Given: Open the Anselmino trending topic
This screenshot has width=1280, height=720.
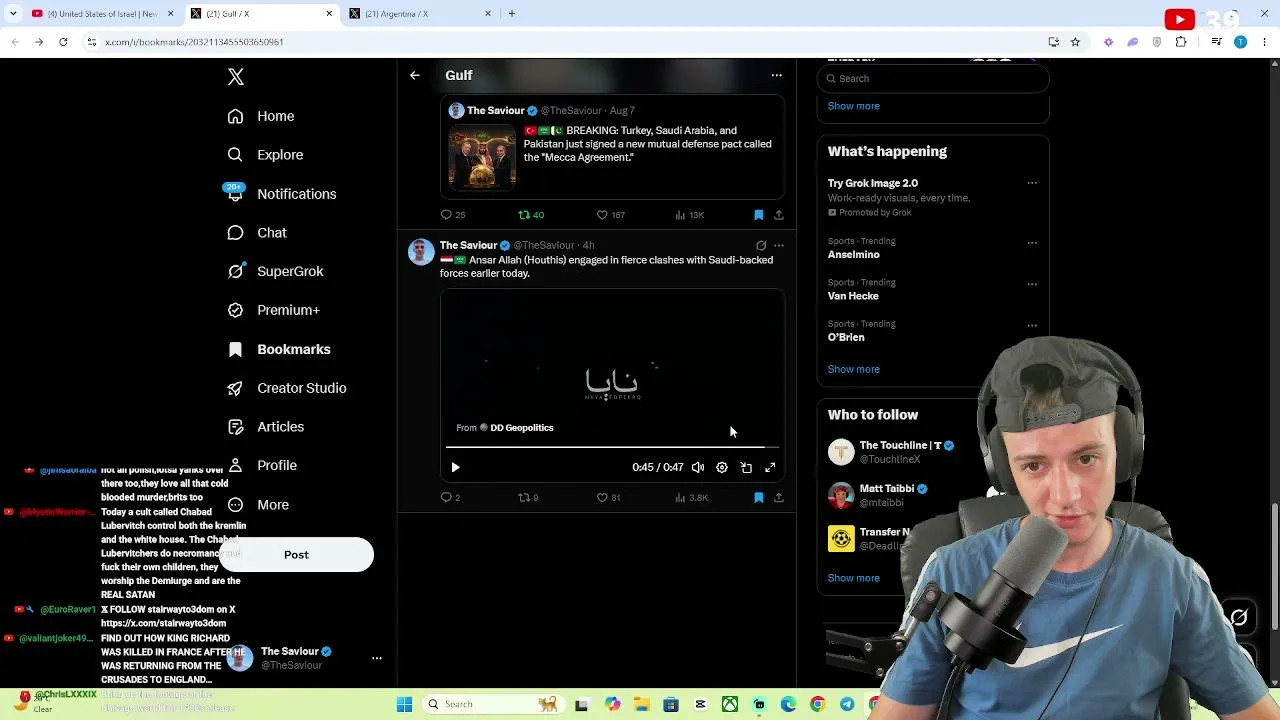Looking at the screenshot, I should (853, 255).
